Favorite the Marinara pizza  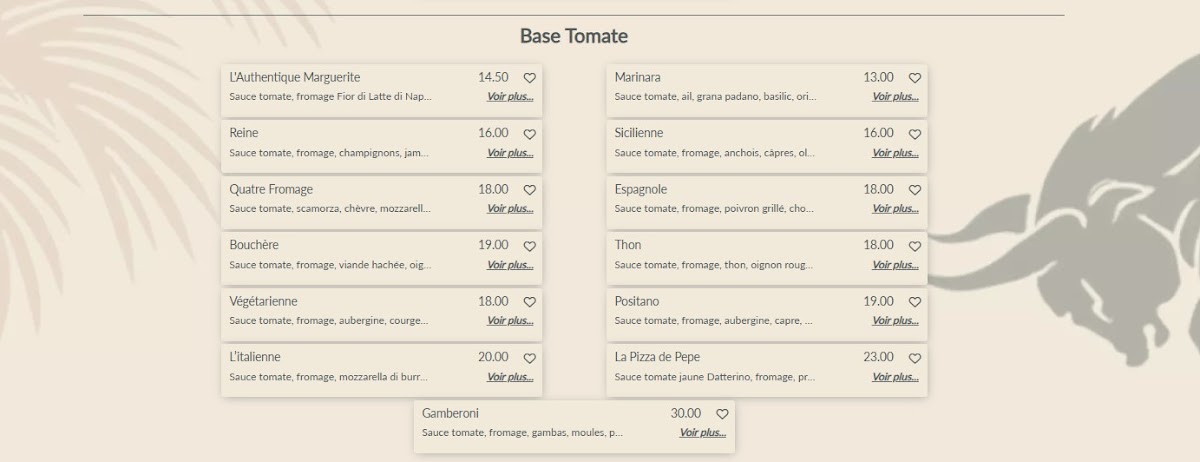[x=915, y=78]
